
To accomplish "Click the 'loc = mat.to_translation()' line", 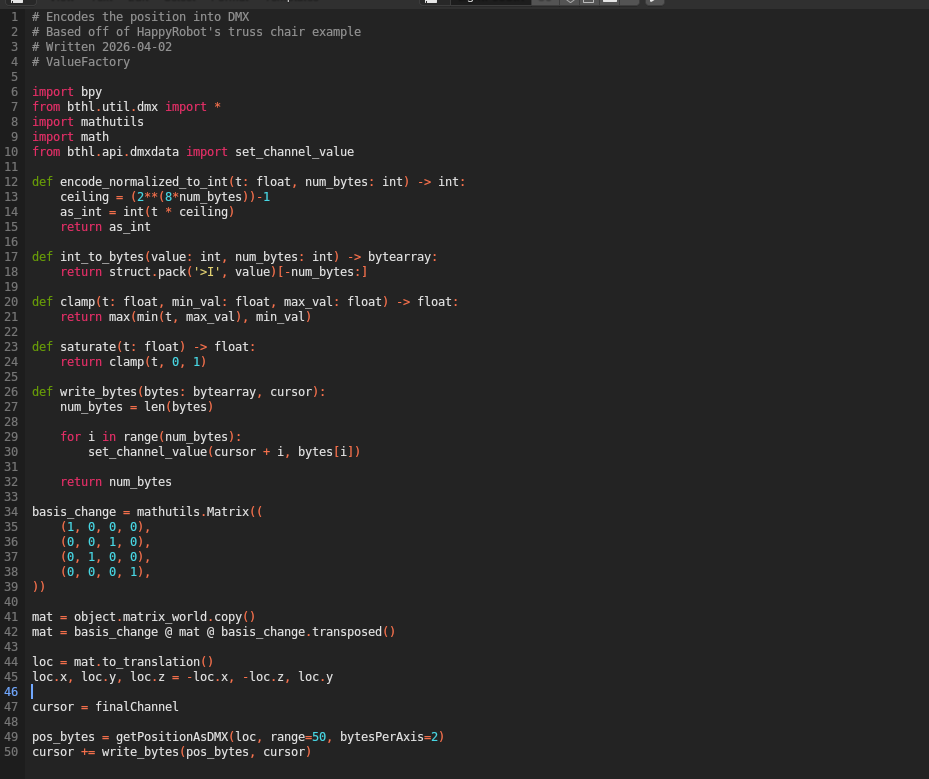I will pos(123,662).
